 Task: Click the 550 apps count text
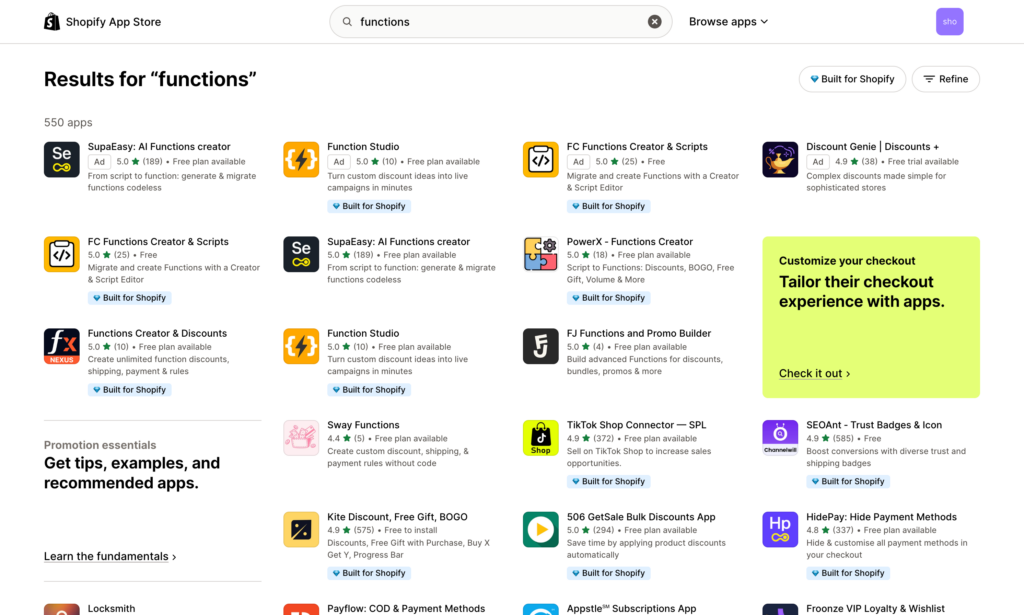[68, 123]
